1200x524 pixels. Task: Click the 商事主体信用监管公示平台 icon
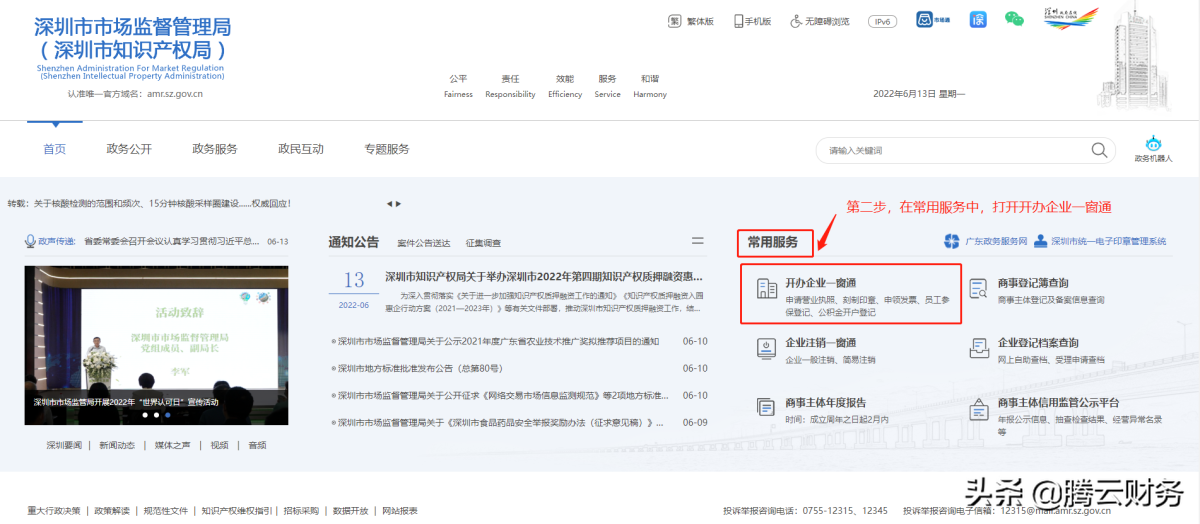click(x=979, y=408)
